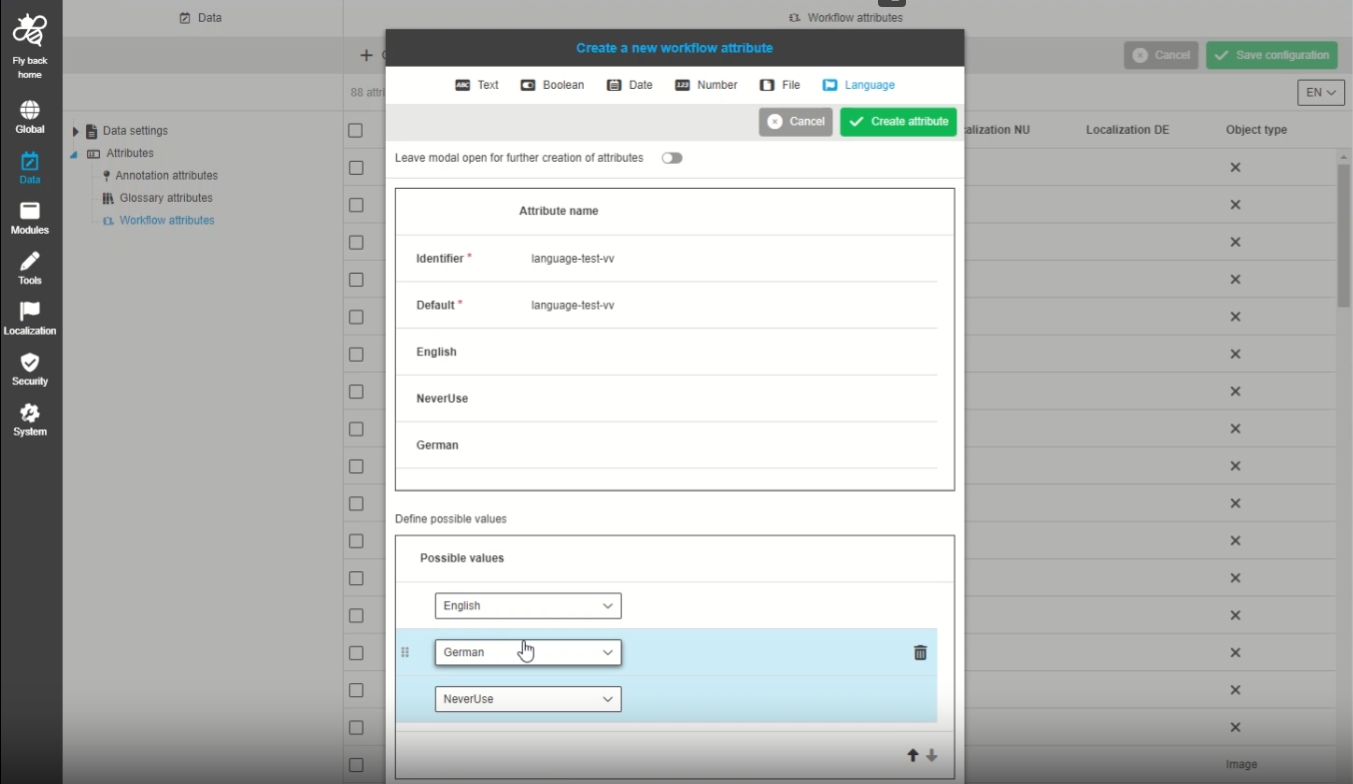
Task: Move the selected value up with the up arrow
Action: (x=912, y=756)
